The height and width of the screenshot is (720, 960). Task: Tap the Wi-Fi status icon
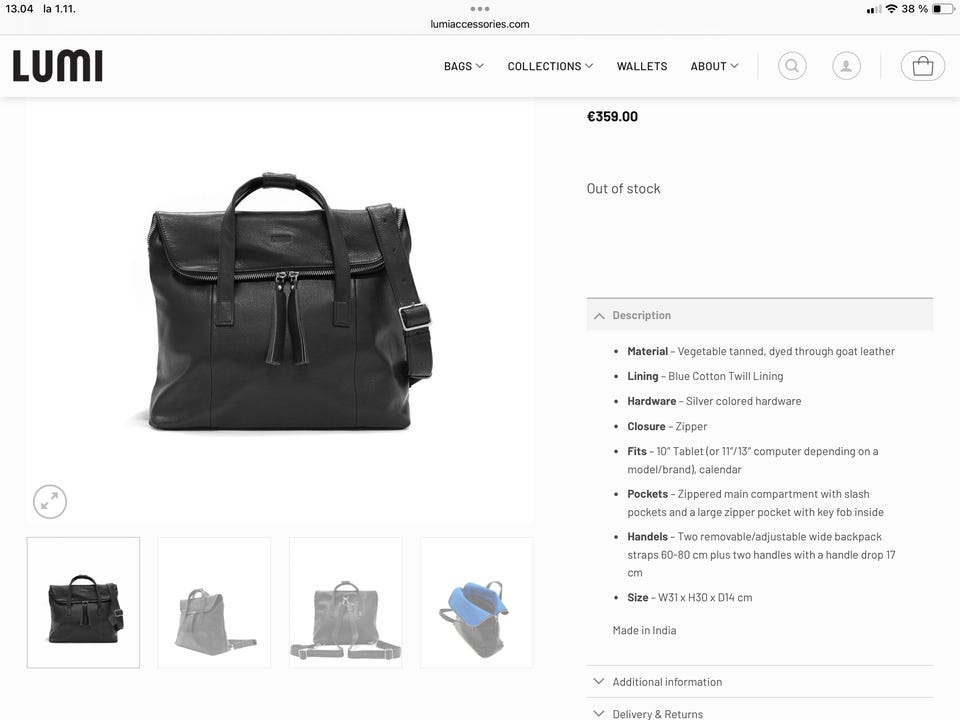(891, 9)
